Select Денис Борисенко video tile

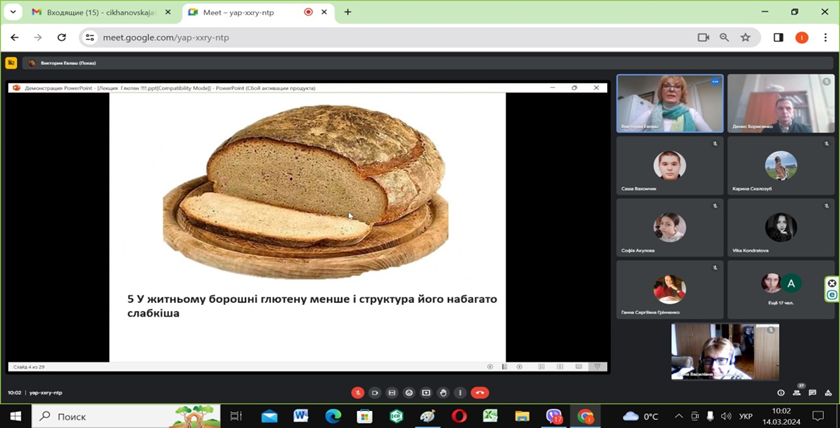780,103
